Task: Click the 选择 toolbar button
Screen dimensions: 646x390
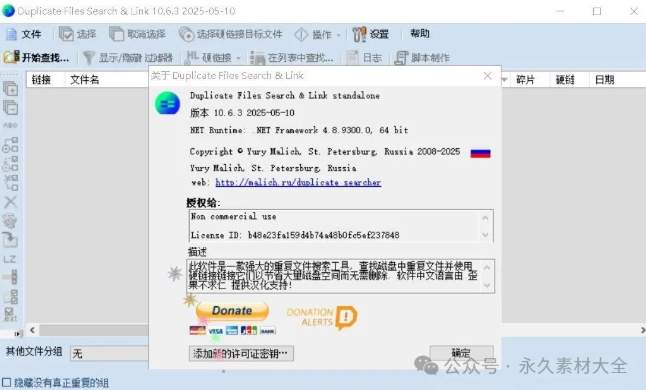Action: point(78,34)
